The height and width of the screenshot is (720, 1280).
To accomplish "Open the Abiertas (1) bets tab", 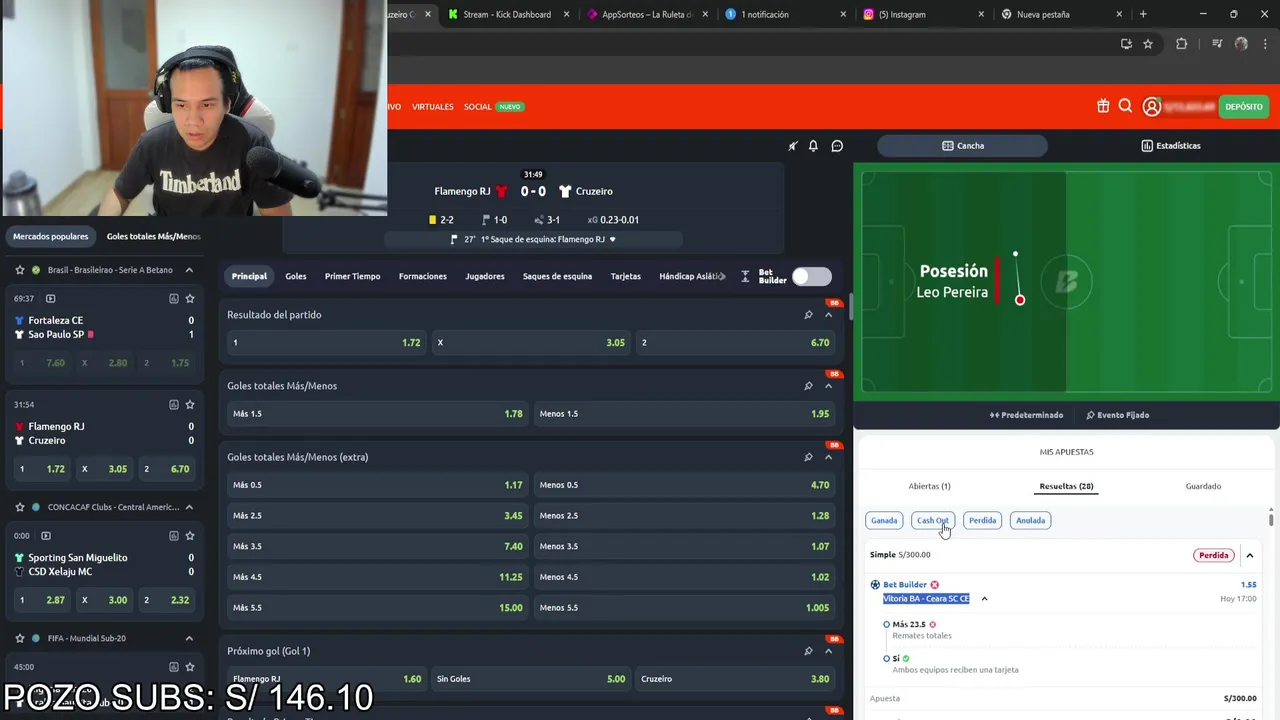I will 929,486.
